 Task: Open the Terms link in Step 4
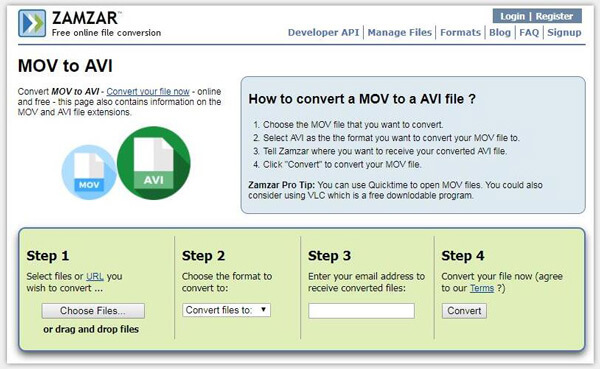tap(482, 288)
